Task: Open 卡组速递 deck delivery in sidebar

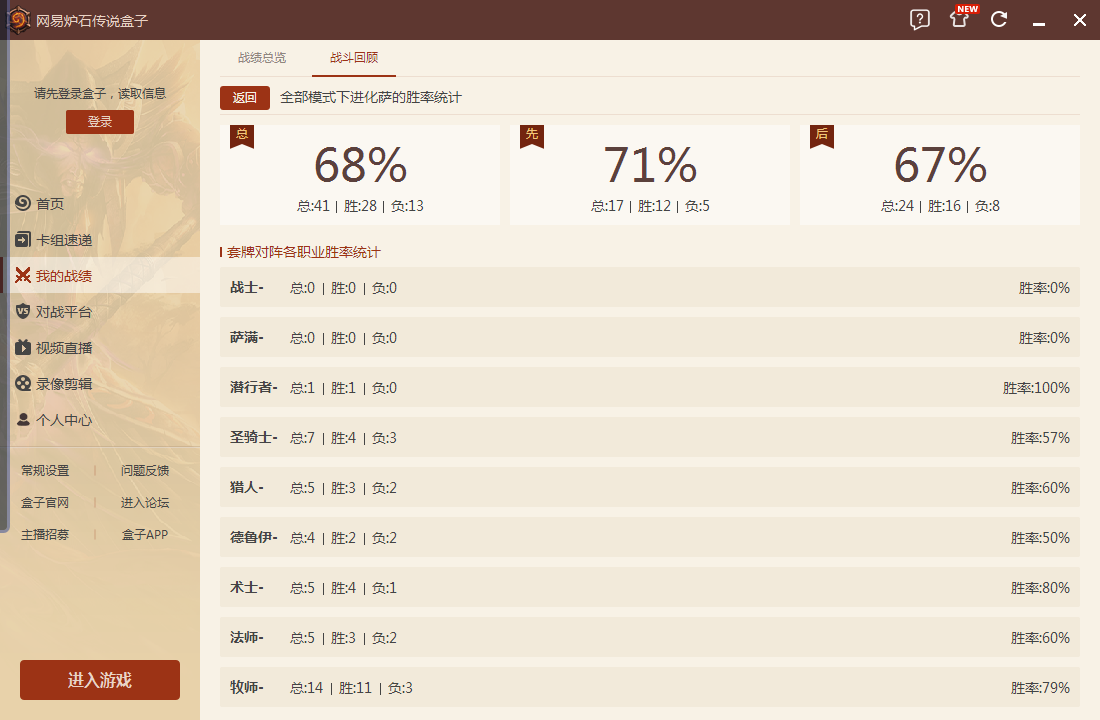Action: 63,240
